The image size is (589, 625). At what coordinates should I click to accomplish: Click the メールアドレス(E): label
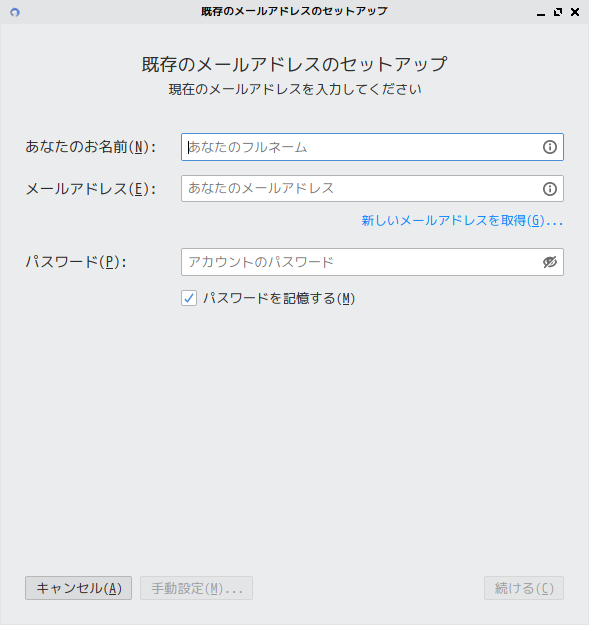click(91, 189)
